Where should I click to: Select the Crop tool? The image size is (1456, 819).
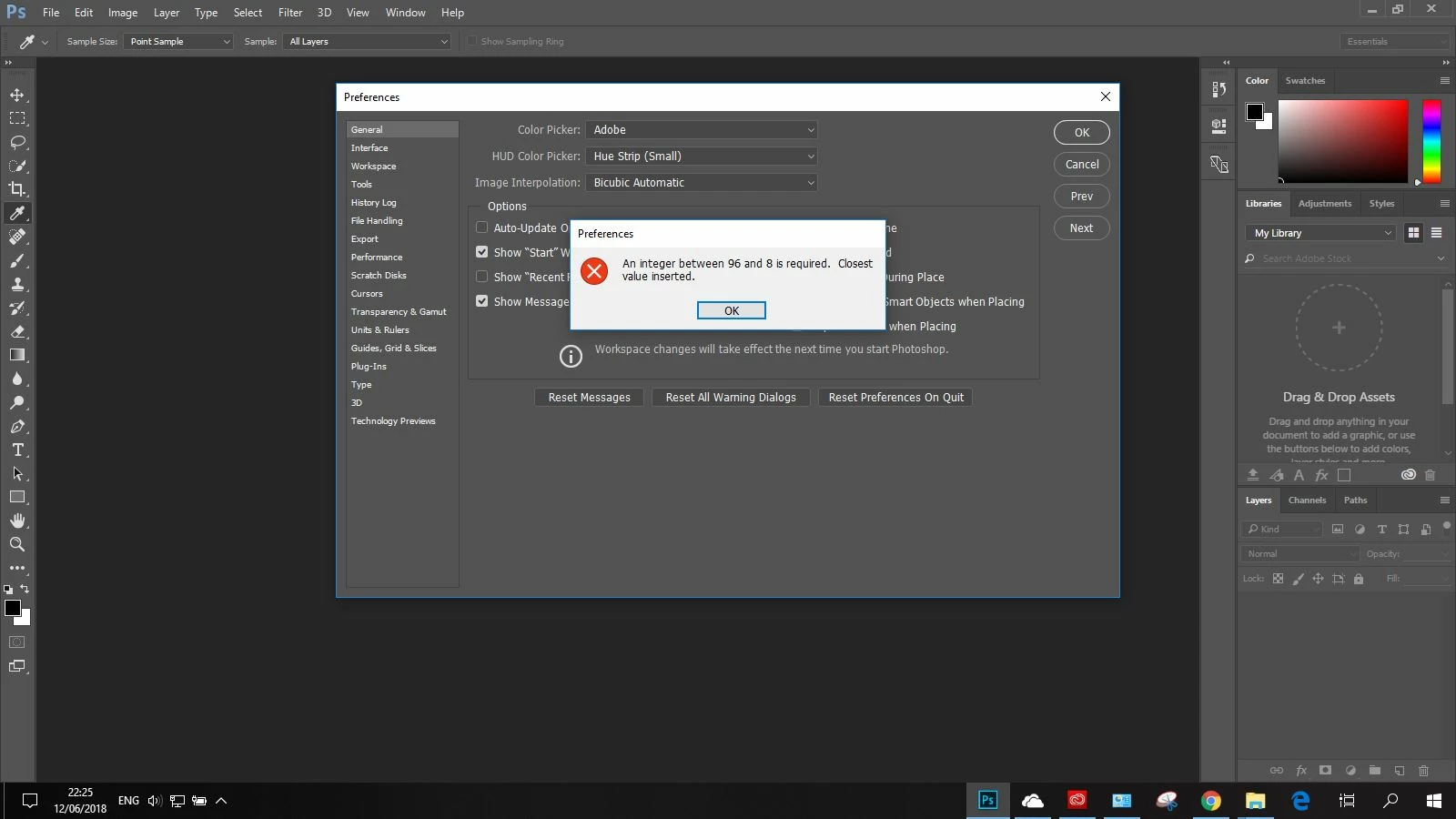pos(17,189)
